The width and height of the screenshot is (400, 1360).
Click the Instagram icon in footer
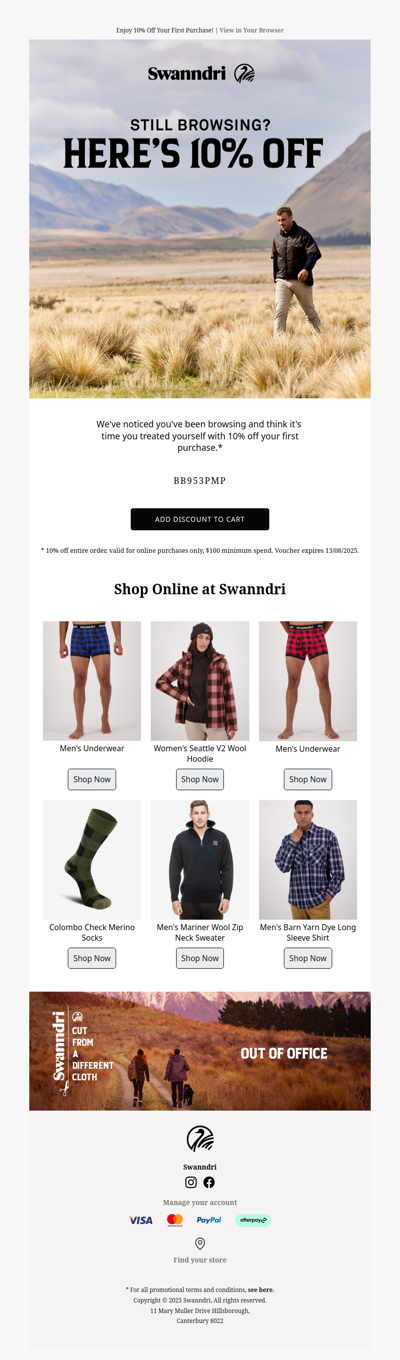[191, 1182]
